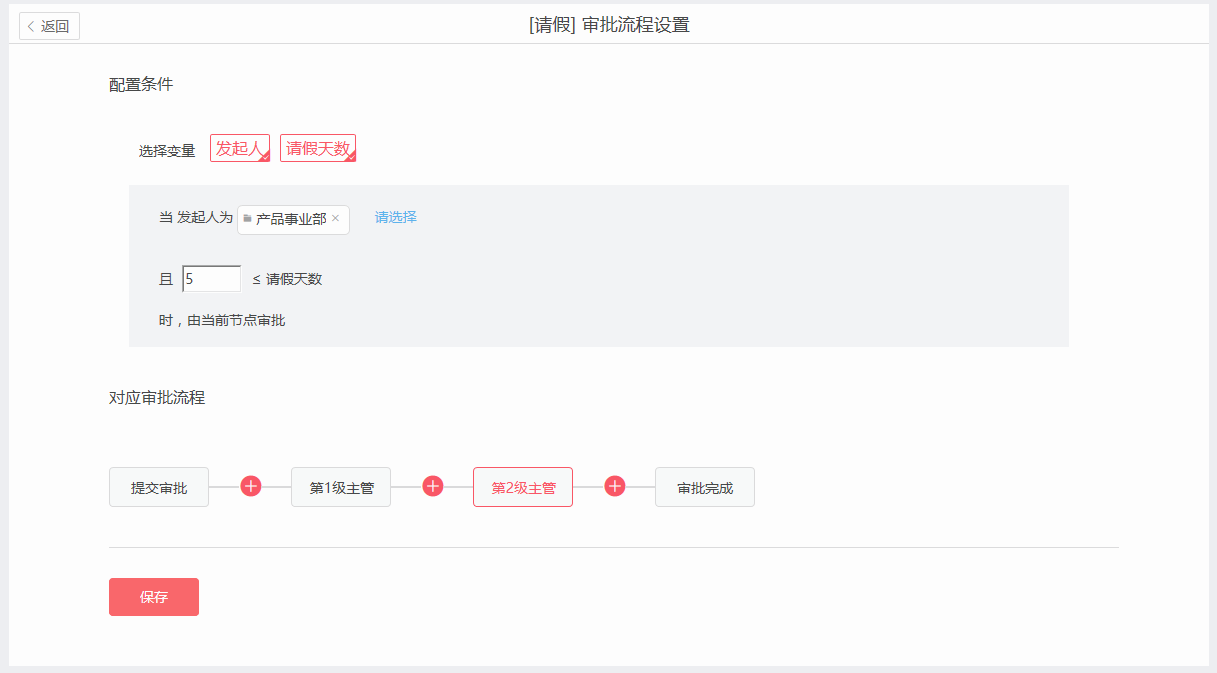Image resolution: width=1217 pixels, height=673 pixels.
Task: Remove 产品事业部 with its x icon
Action: (336, 218)
